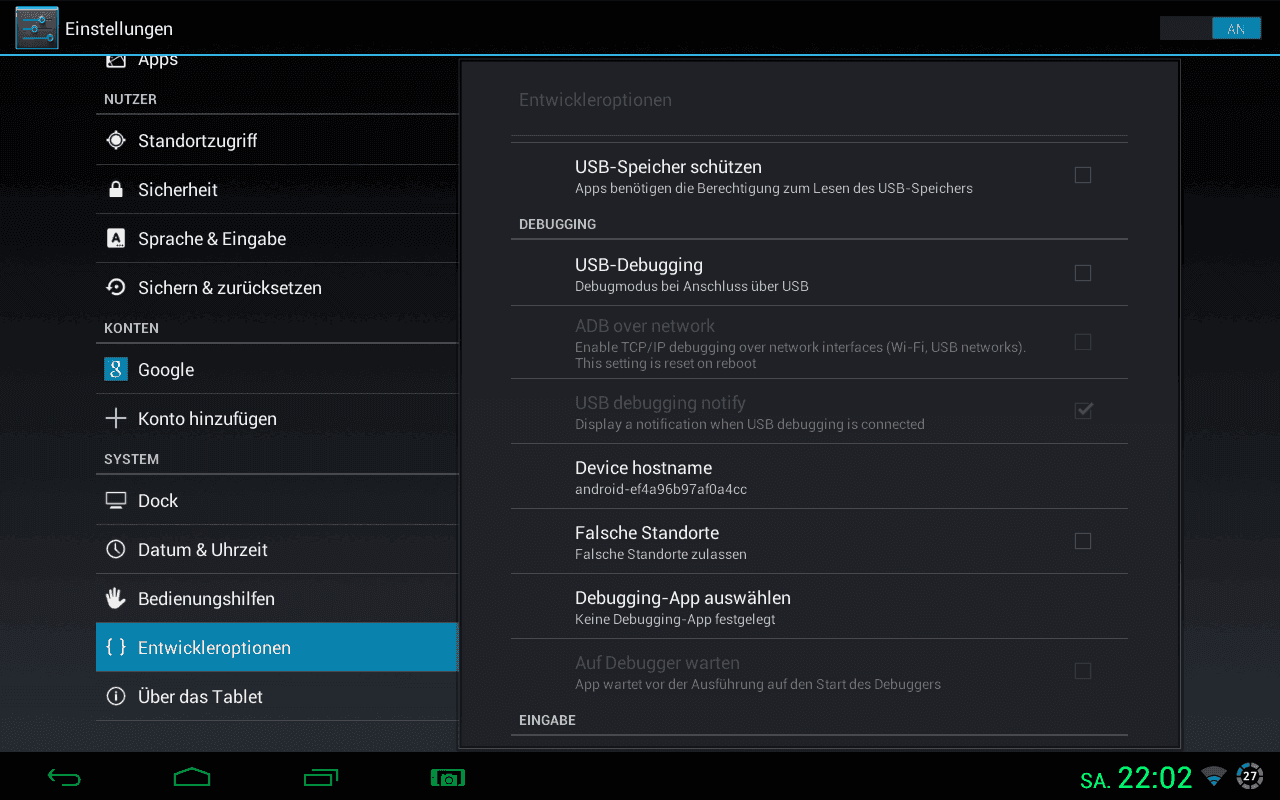This screenshot has width=1280, height=800.
Task: Go back with the navigation back arrow
Action: (64, 777)
